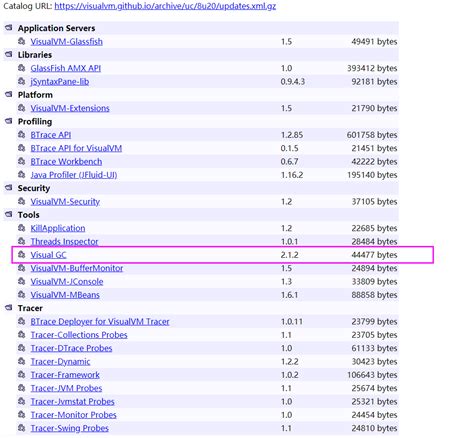Click the plugin icon next to VisualVM-Glassfish
Viewport: 474px width, 438px height.
[x=22, y=41]
